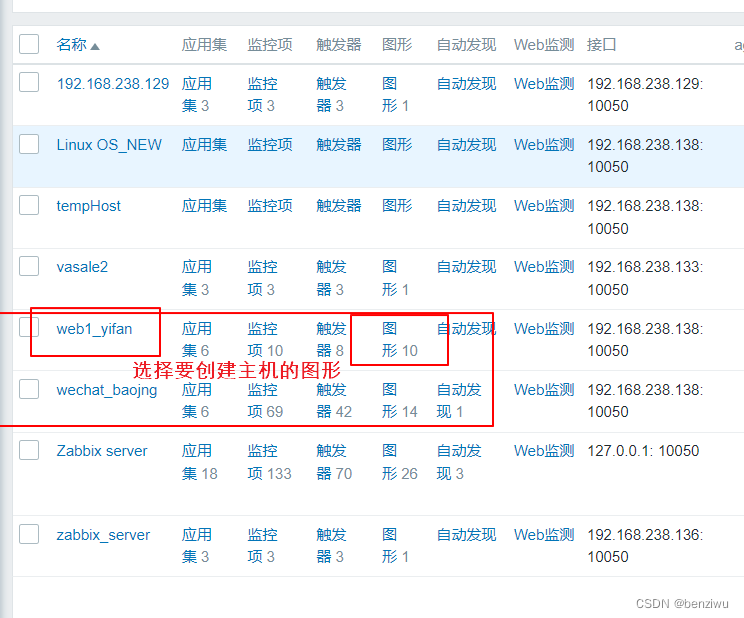
Task: Open host tempHost
Action: click(x=89, y=206)
